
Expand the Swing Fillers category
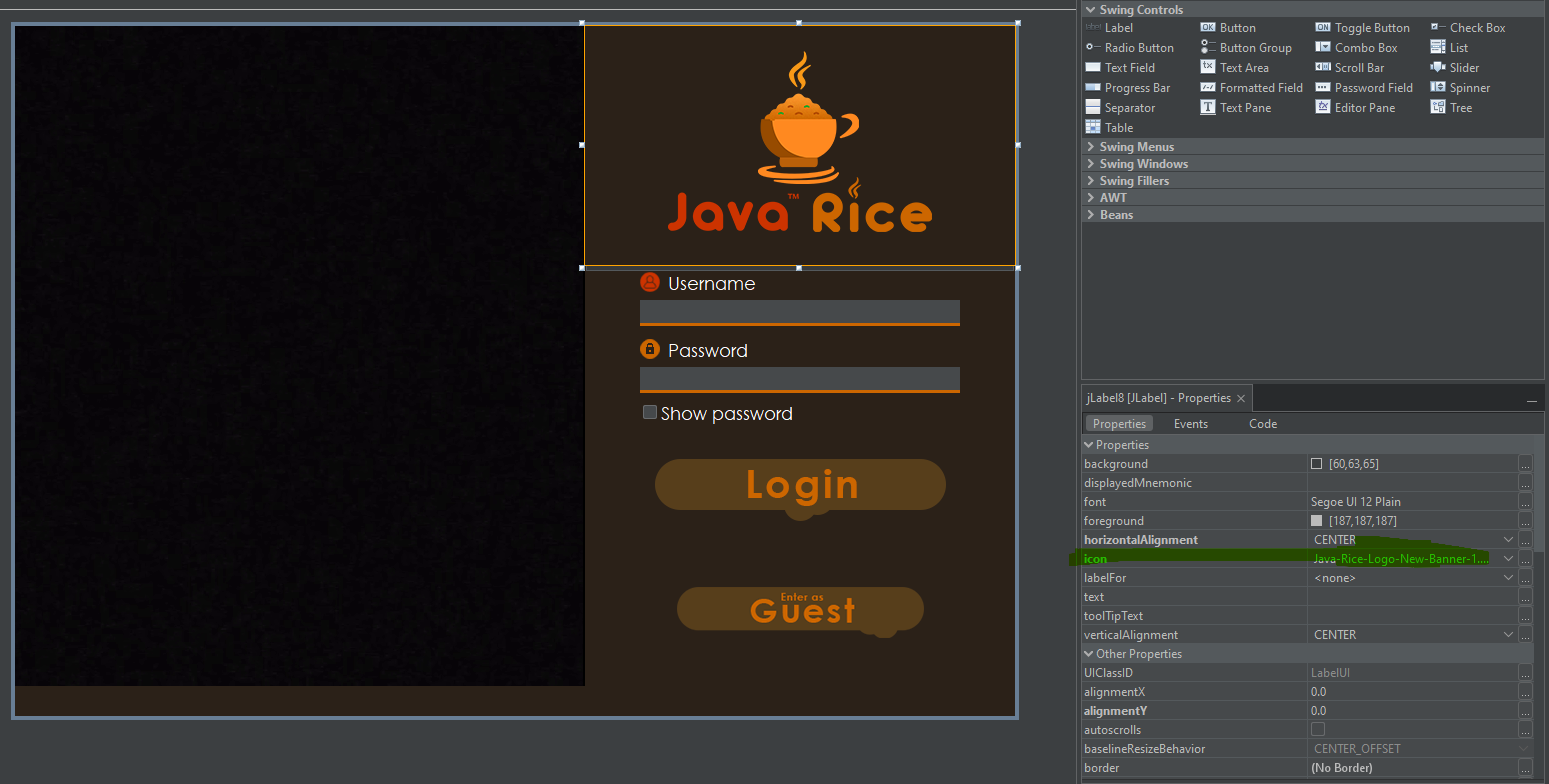[x=1090, y=181]
